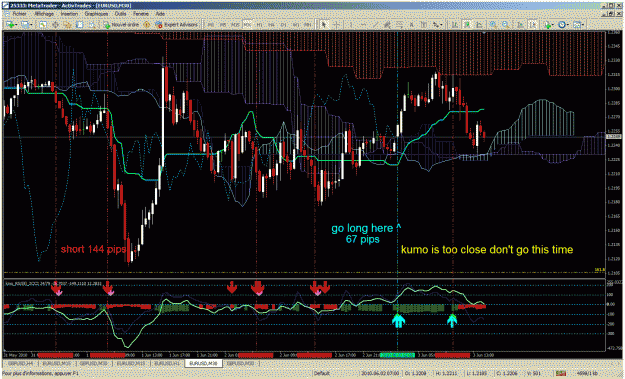
Task: Open the Insertion menu
Action: coord(69,14)
